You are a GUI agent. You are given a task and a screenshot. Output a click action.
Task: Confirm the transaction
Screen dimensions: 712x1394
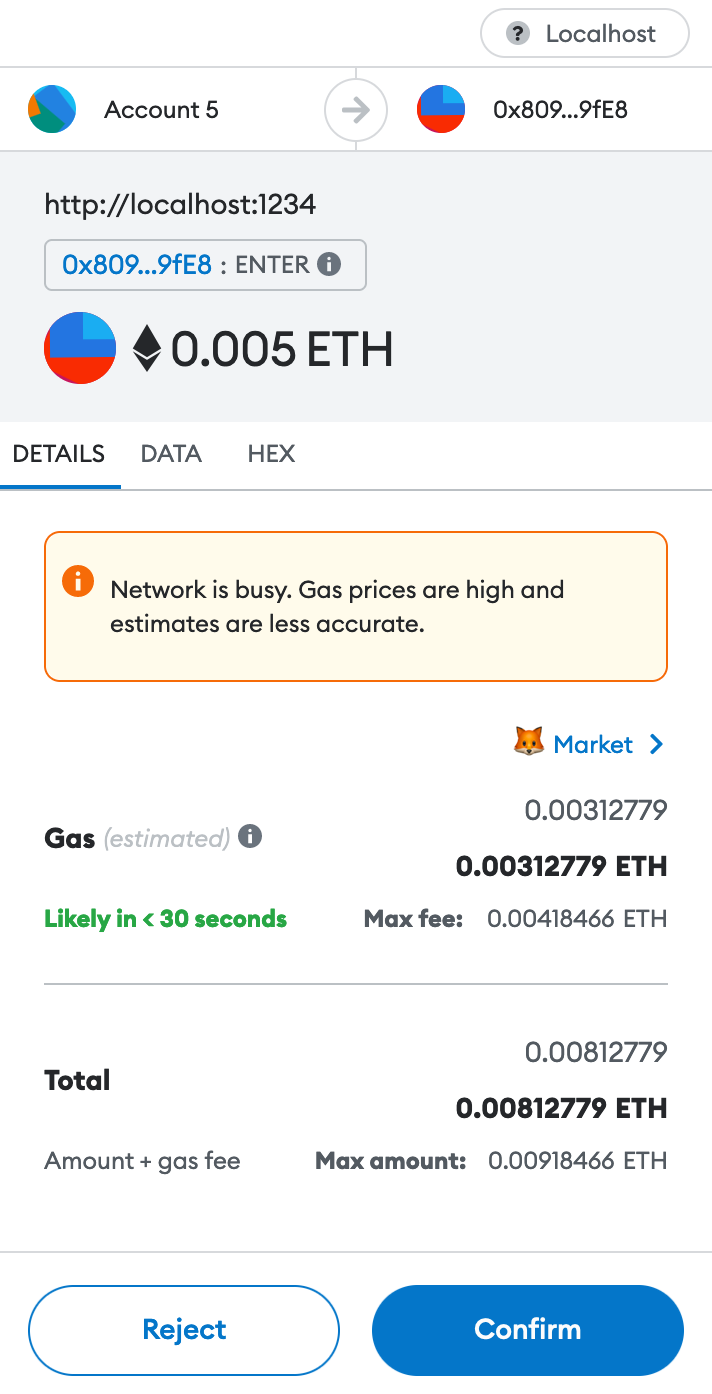(x=527, y=1329)
